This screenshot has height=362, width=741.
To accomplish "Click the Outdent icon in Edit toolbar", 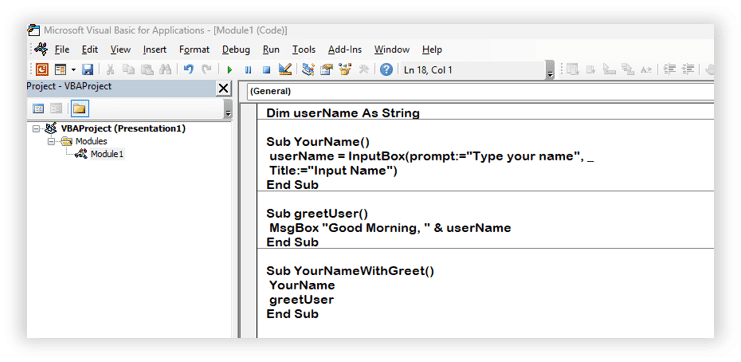I will [689, 70].
